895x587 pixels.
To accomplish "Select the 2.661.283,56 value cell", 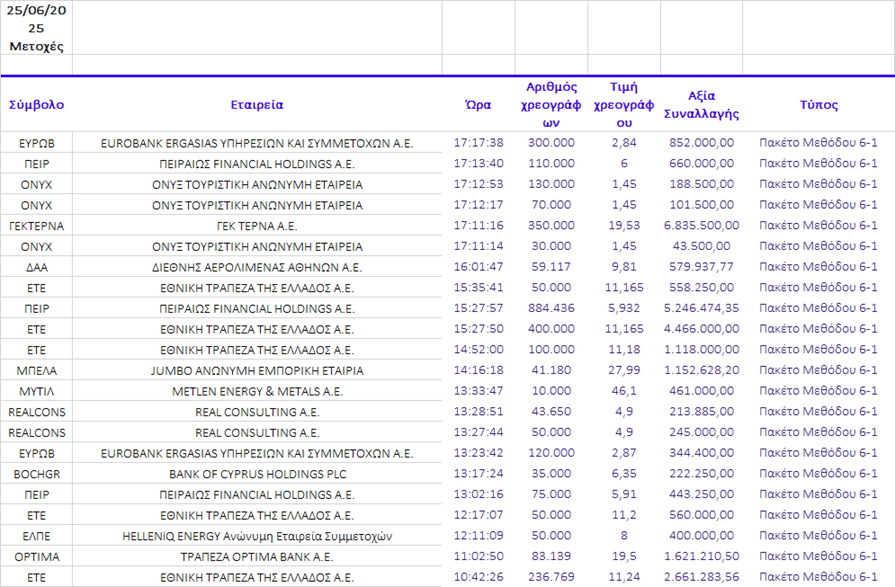I will (x=701, y=577).
